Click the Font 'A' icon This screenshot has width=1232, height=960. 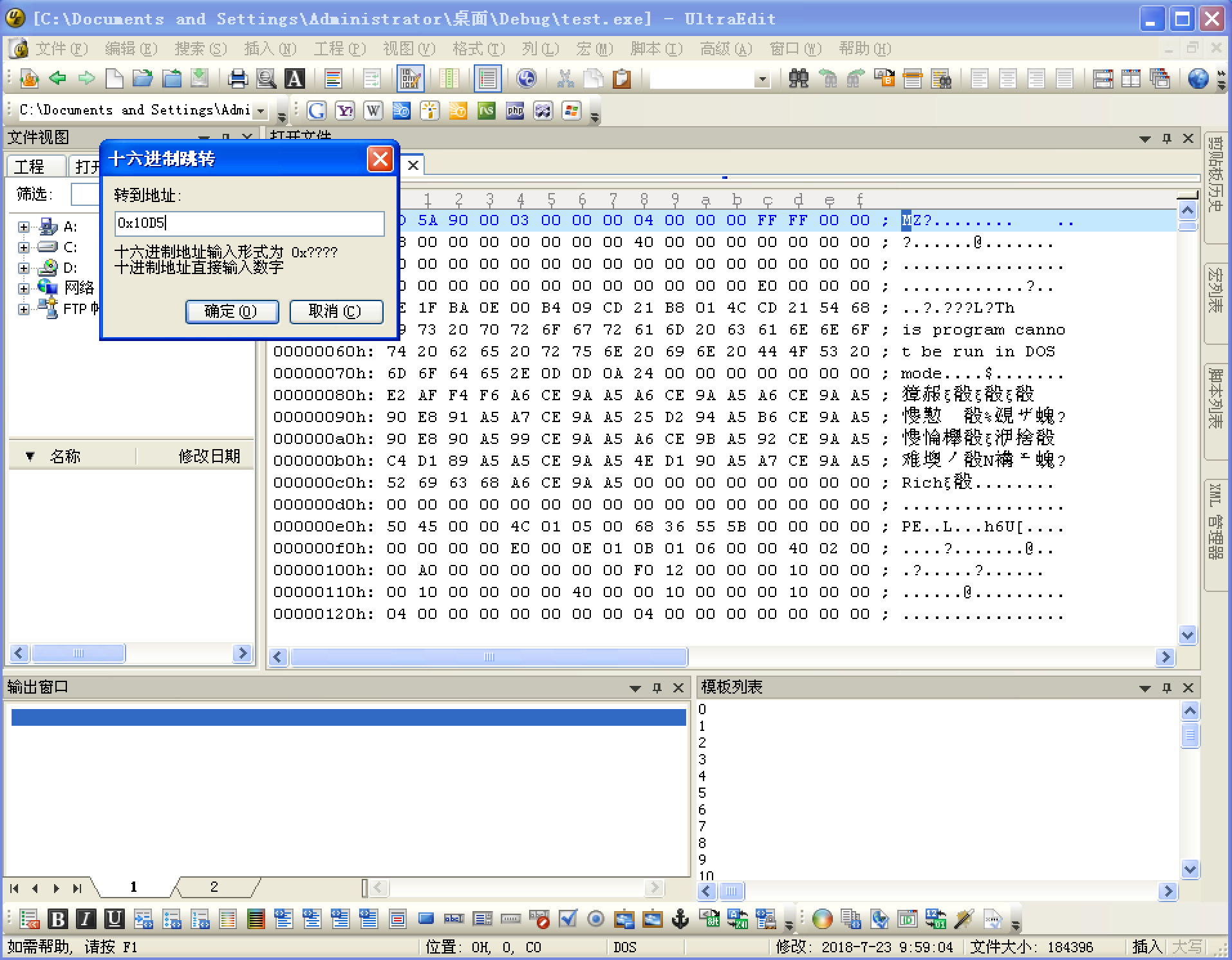coord(295,78)
